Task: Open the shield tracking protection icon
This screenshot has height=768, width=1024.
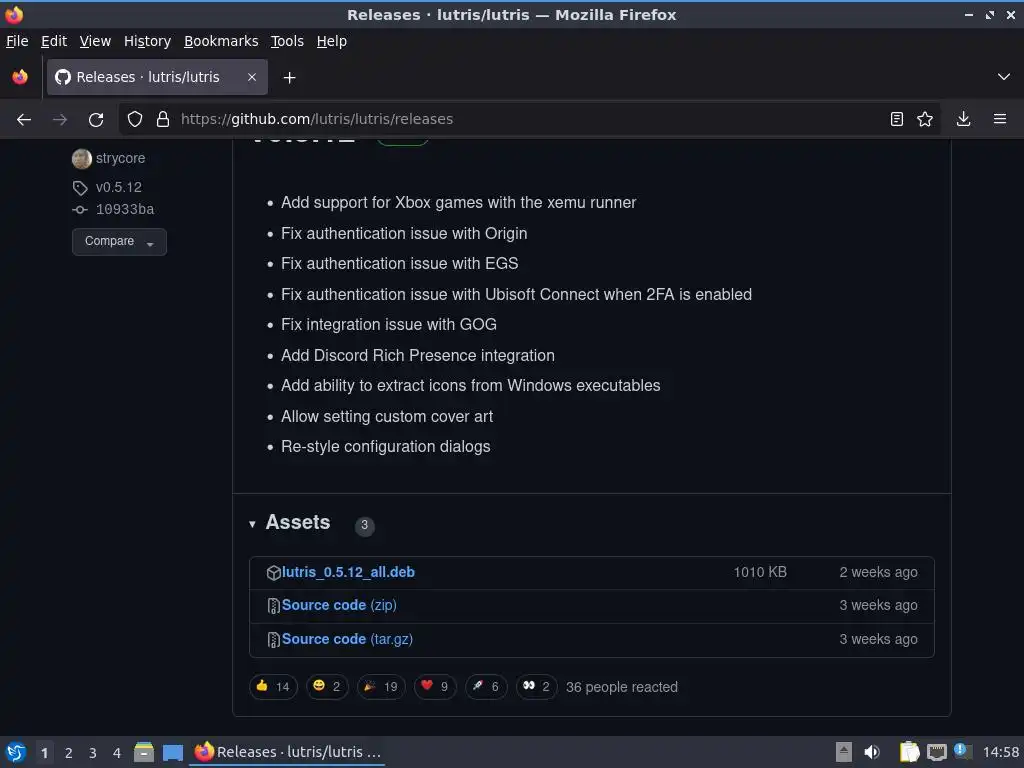Action: (x=135, y=120)
